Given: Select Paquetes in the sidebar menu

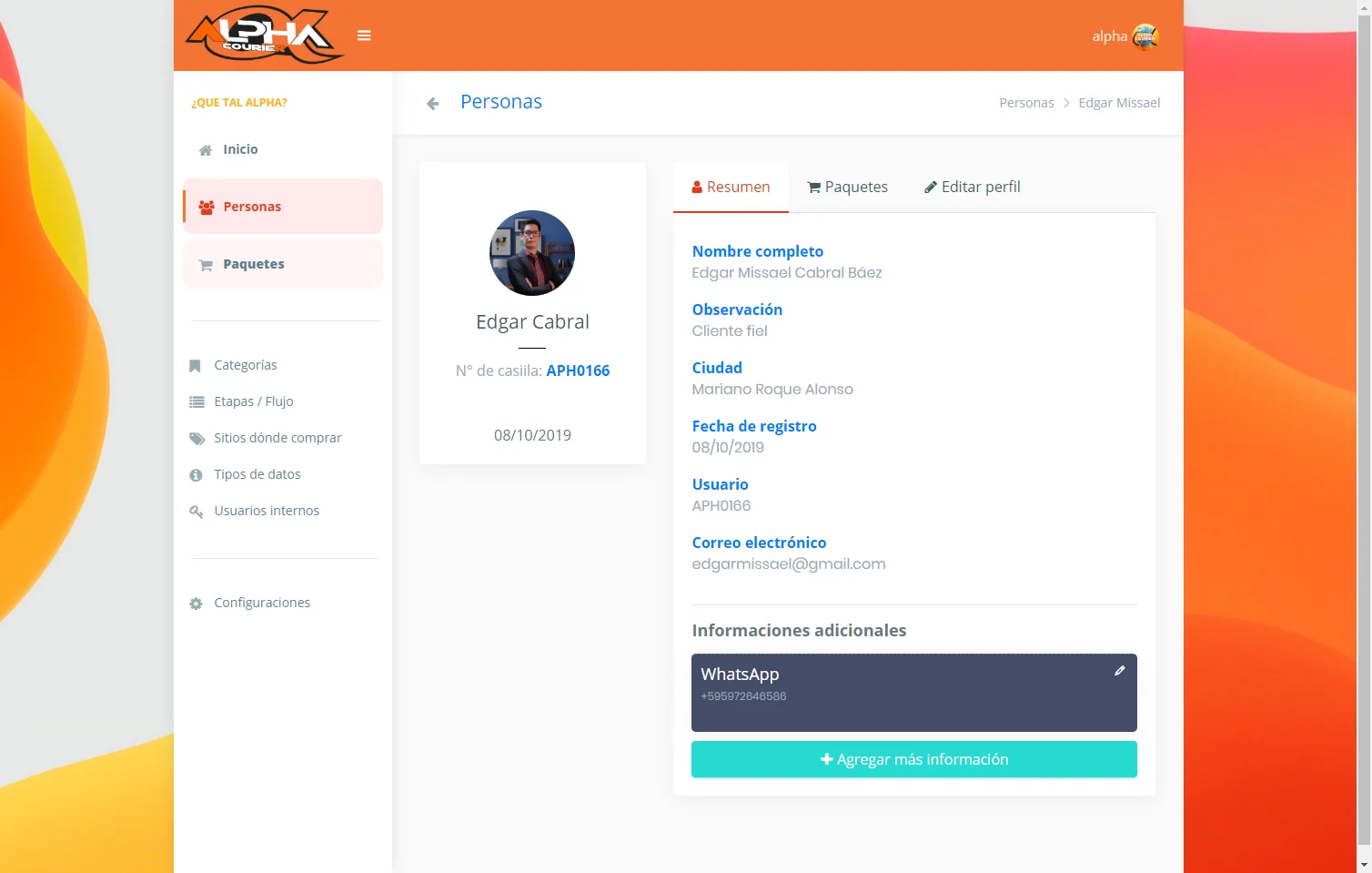Looking at the screenshot, I should click(x=283, y=264).
